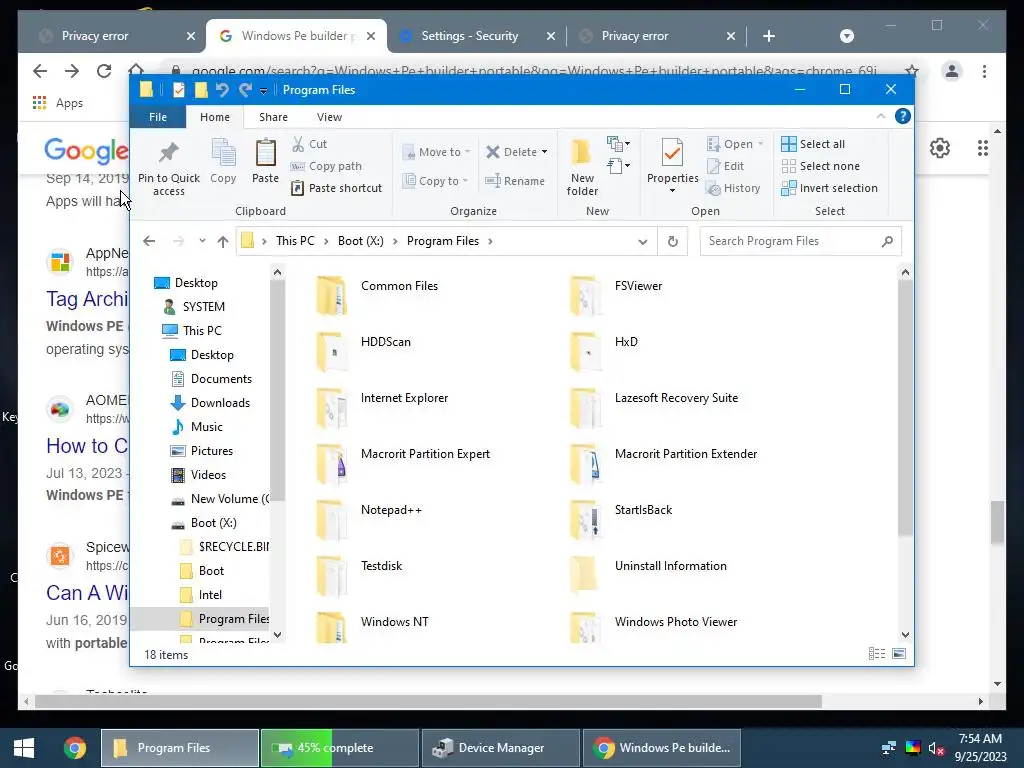Open the File menu tab
1024x768 pixels.
(x=157, y=117)
